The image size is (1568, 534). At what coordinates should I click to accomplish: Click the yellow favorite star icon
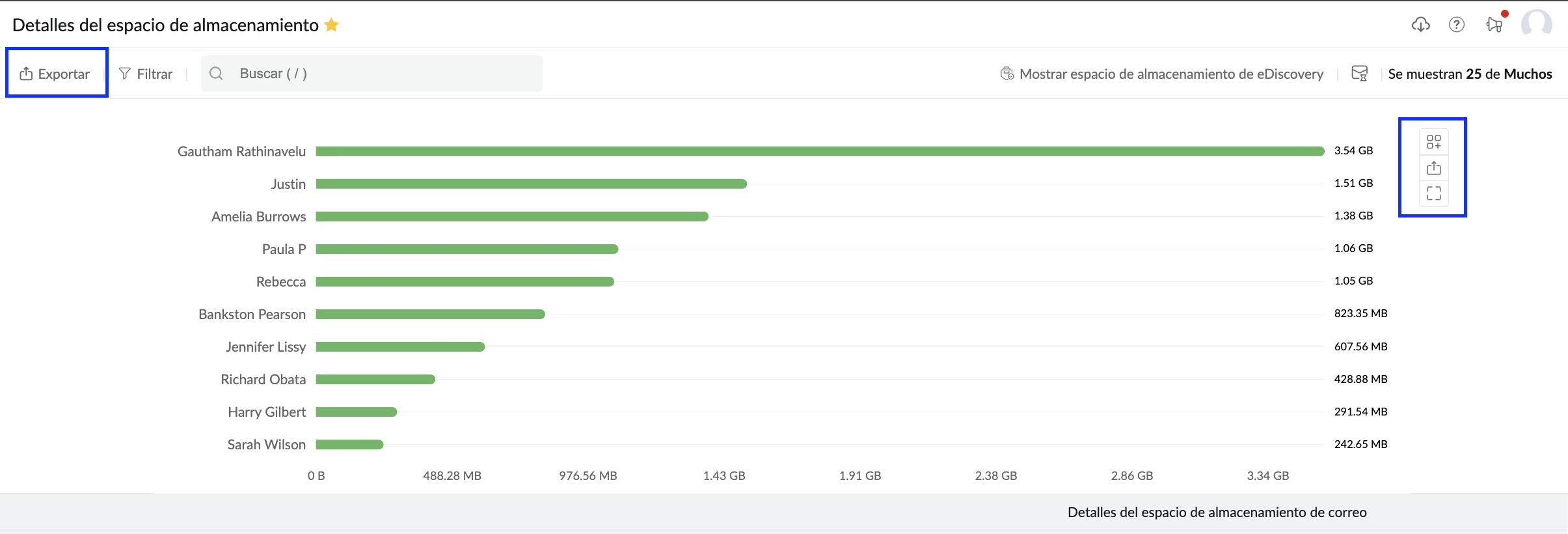pyautogui.click(x=331, y=25)
